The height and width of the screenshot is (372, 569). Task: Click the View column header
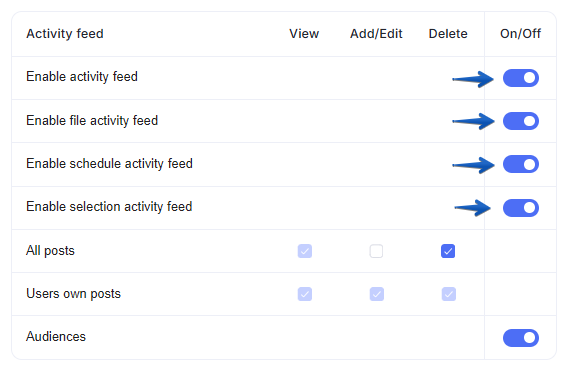(304, 34)
